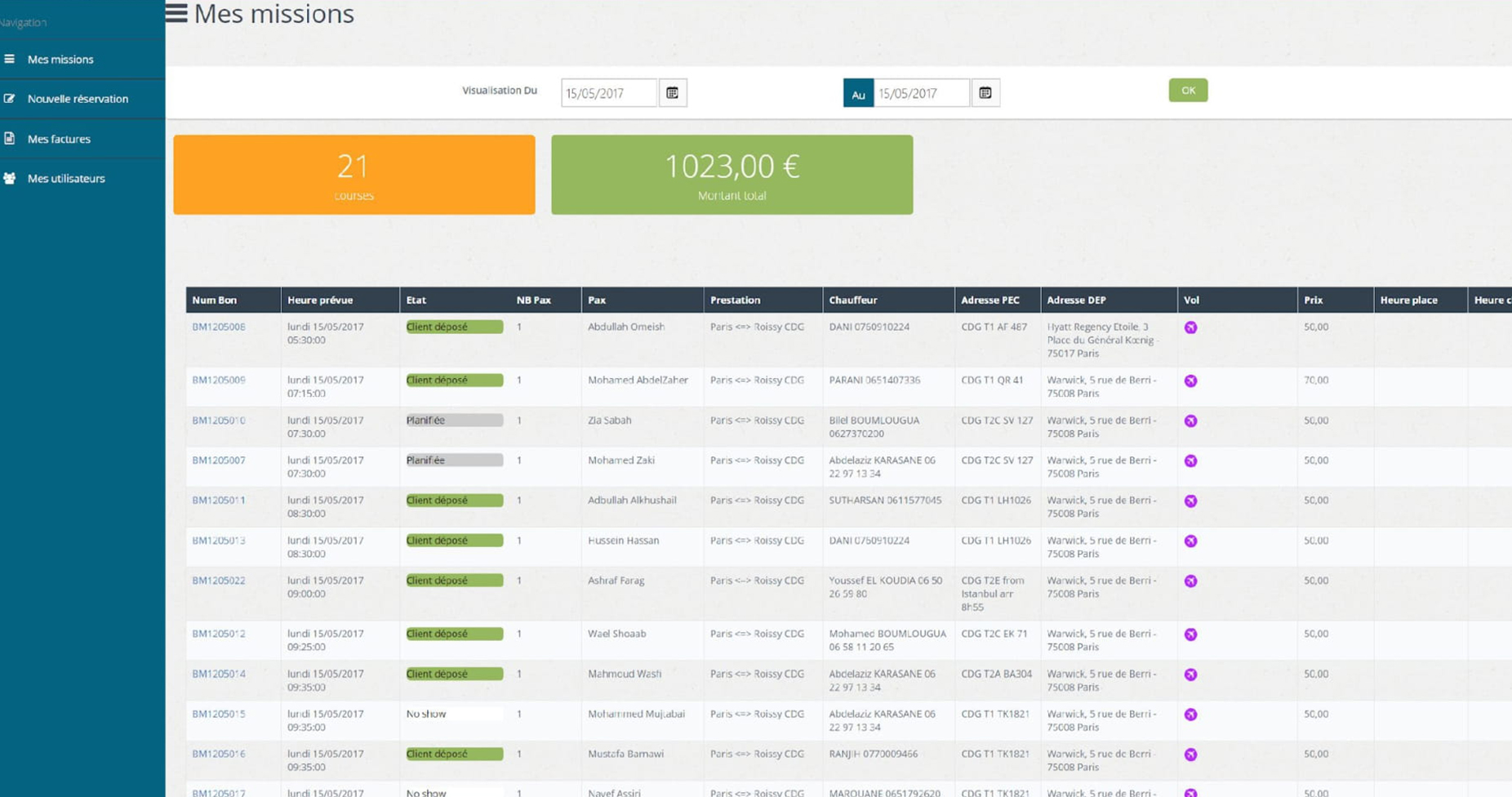
Task: Click the Au end date field
Action: (921, 93)
